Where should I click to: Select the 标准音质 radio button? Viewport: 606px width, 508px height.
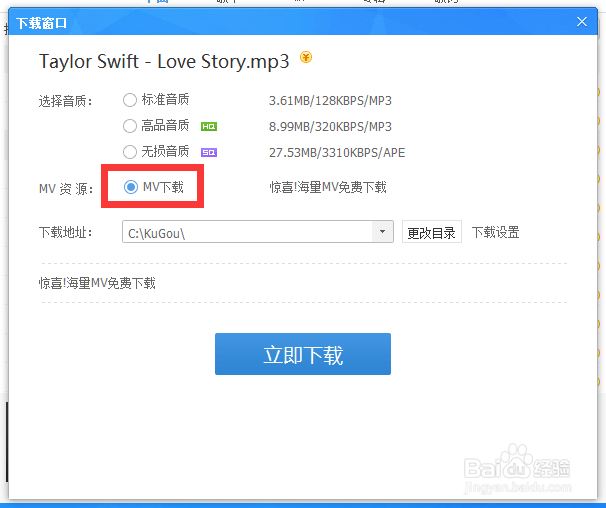(129, 100)
